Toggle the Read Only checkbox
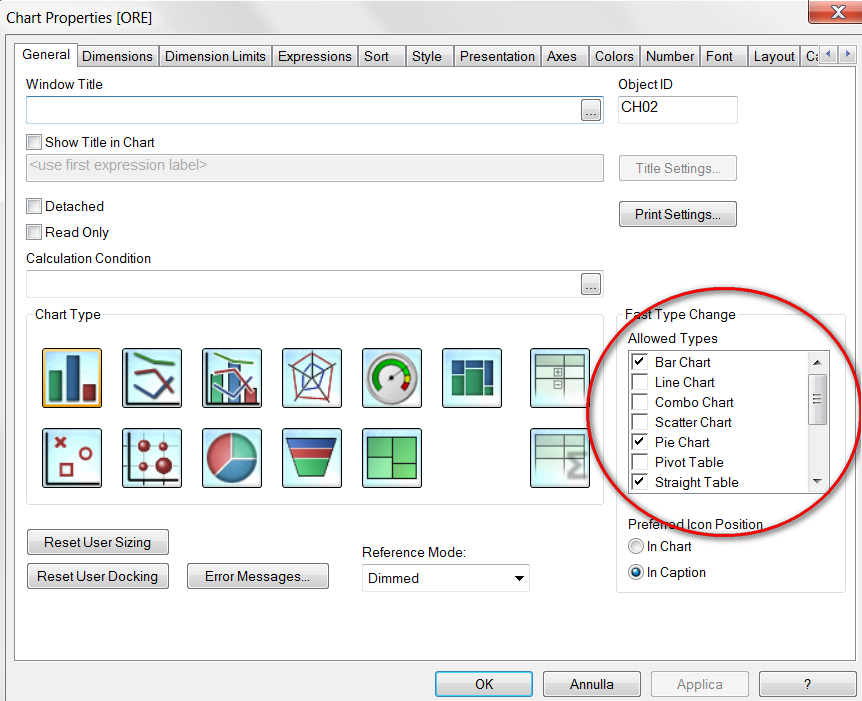This screenshot has height=701, width=862. click(x=34, y=232)
